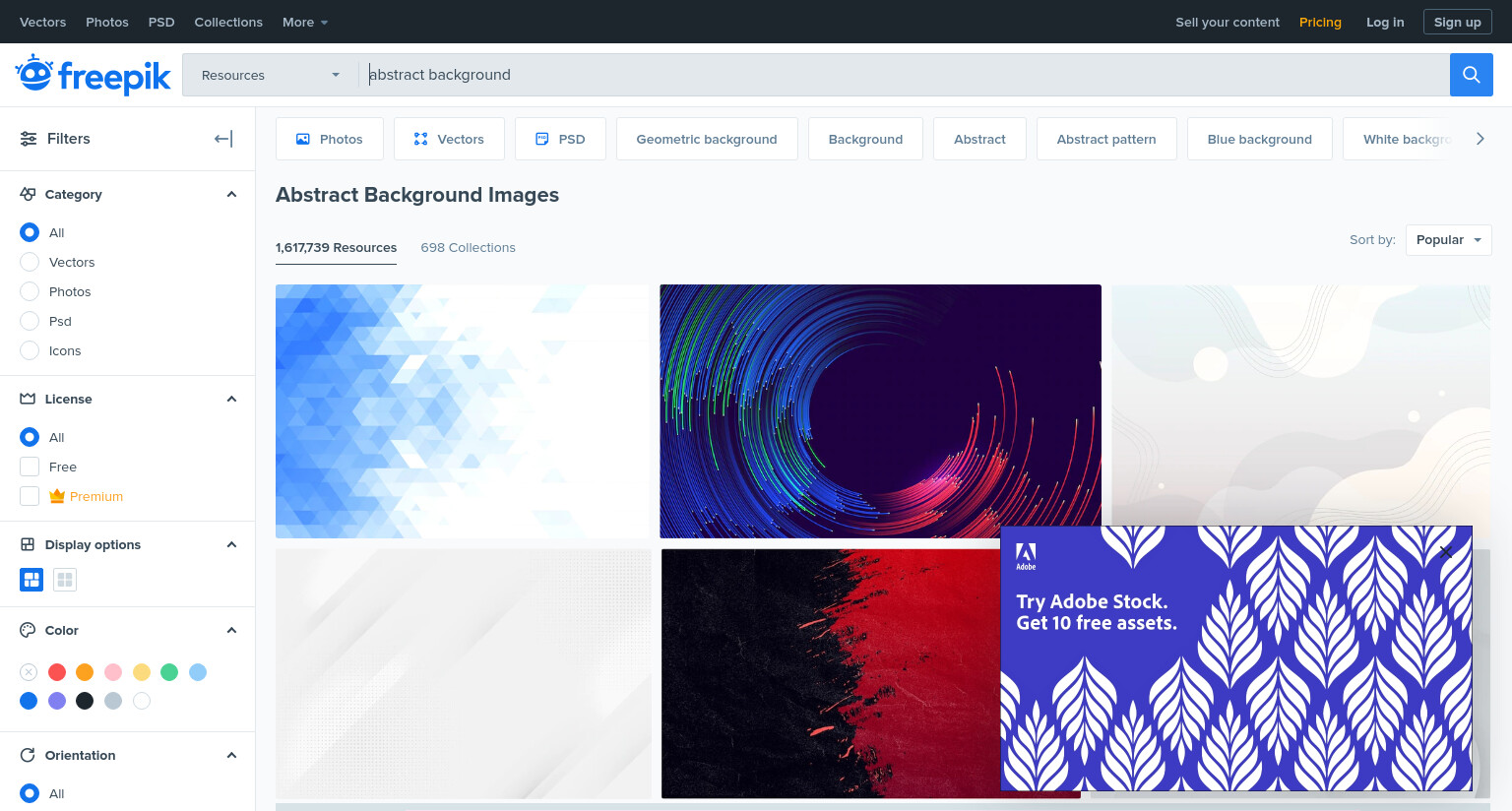Choose the purple color swatch
This screenshot has width=1512, height=811.
click(57, 701)
